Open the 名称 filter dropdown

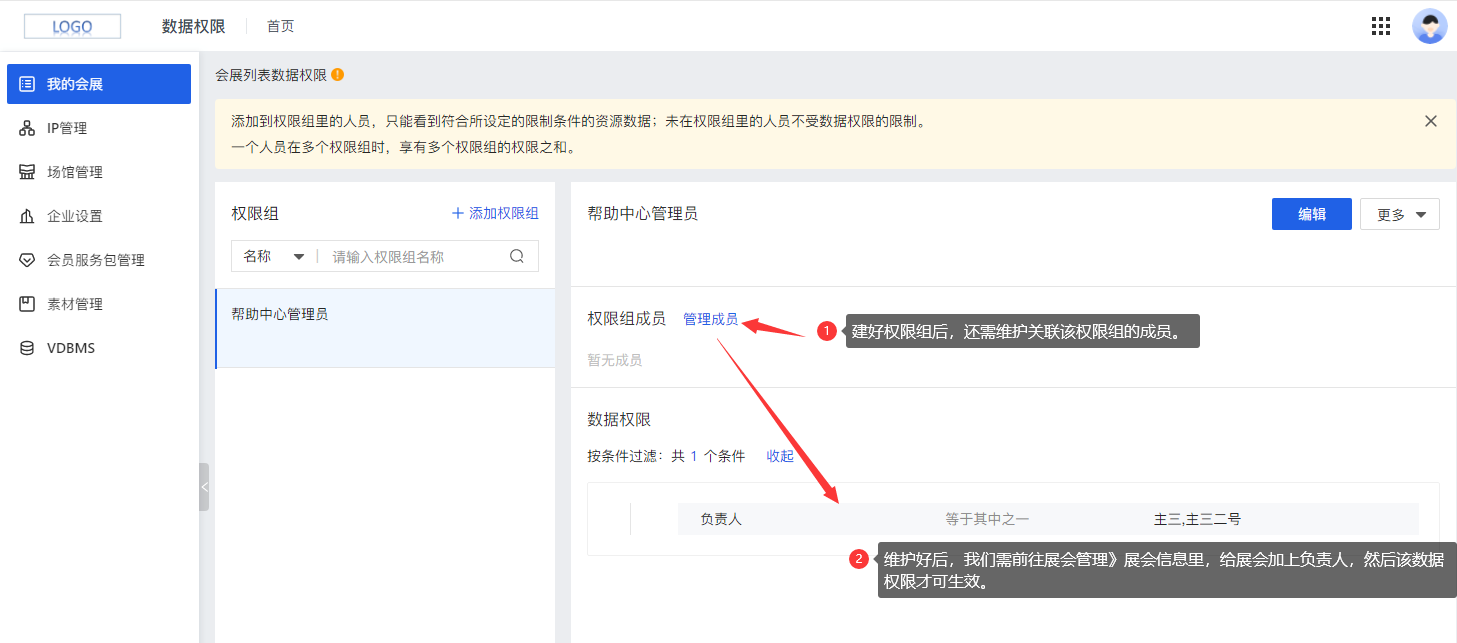tap(272, 255)
